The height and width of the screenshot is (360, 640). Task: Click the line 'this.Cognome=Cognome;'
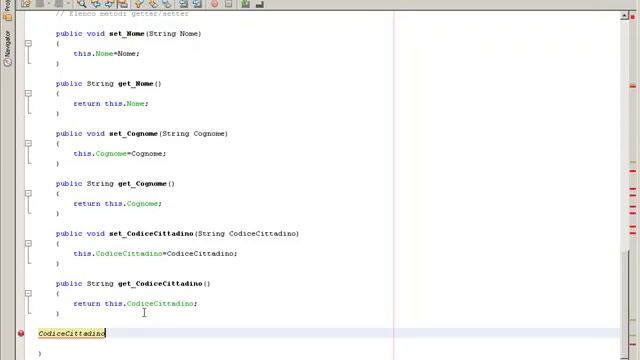120,153
